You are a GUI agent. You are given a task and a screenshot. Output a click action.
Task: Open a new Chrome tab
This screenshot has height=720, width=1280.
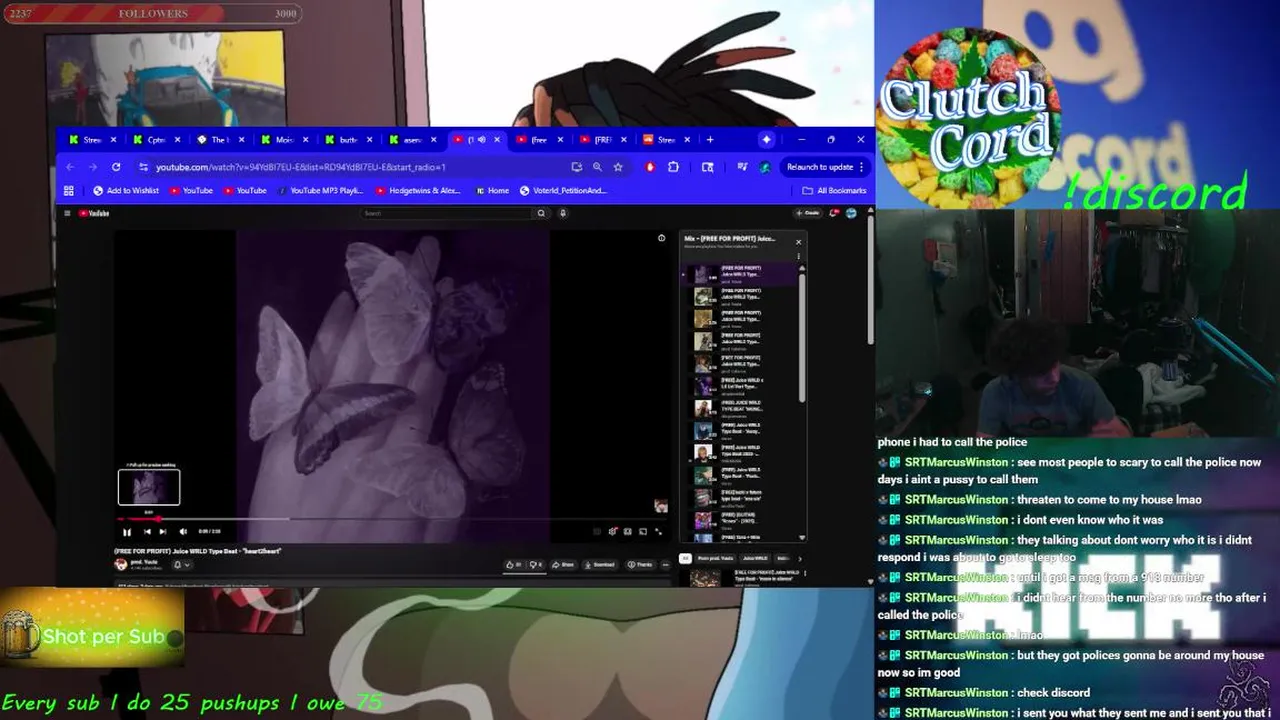(708, 140)
